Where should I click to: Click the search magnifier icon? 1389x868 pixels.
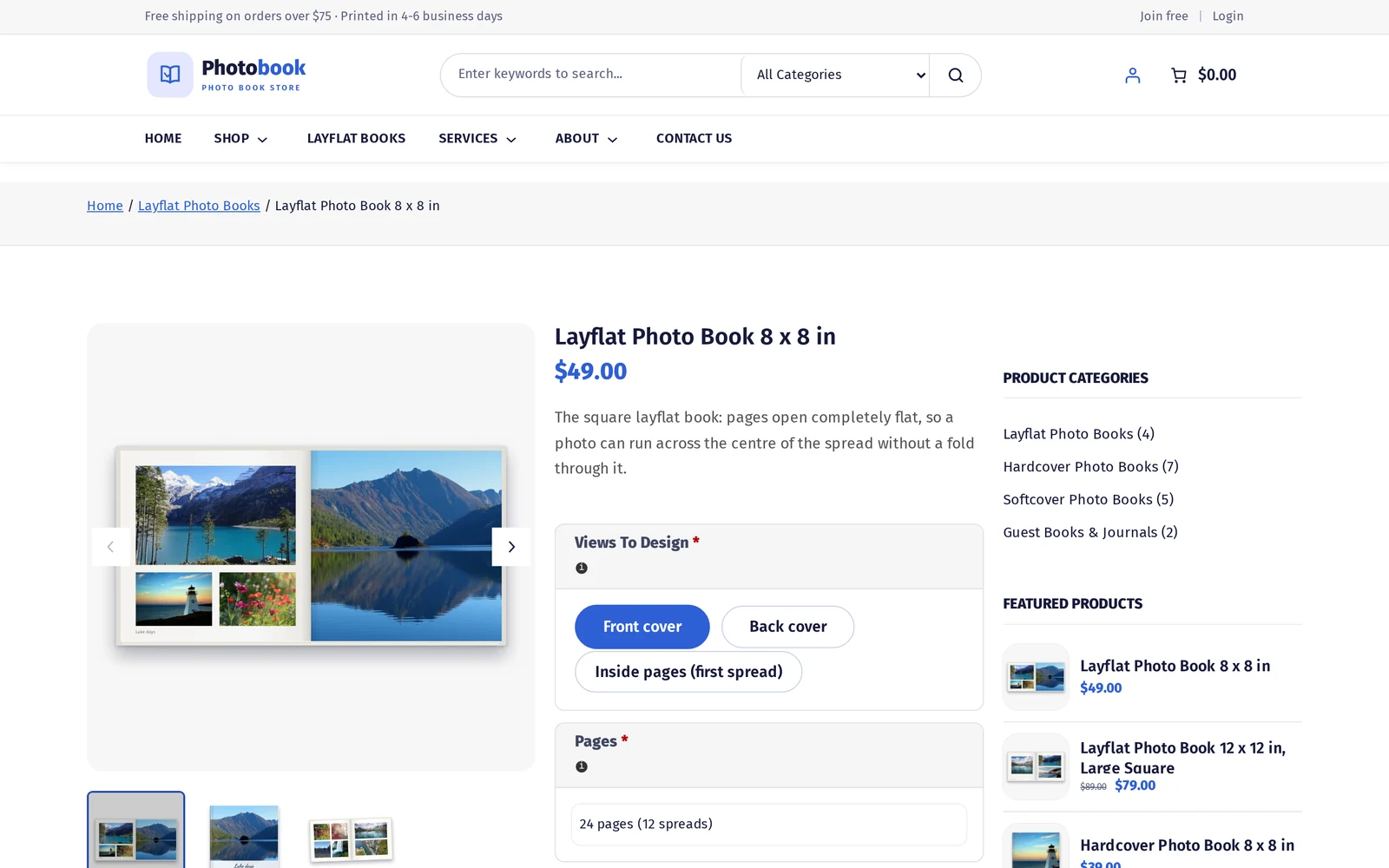click(x=956, y=76)
